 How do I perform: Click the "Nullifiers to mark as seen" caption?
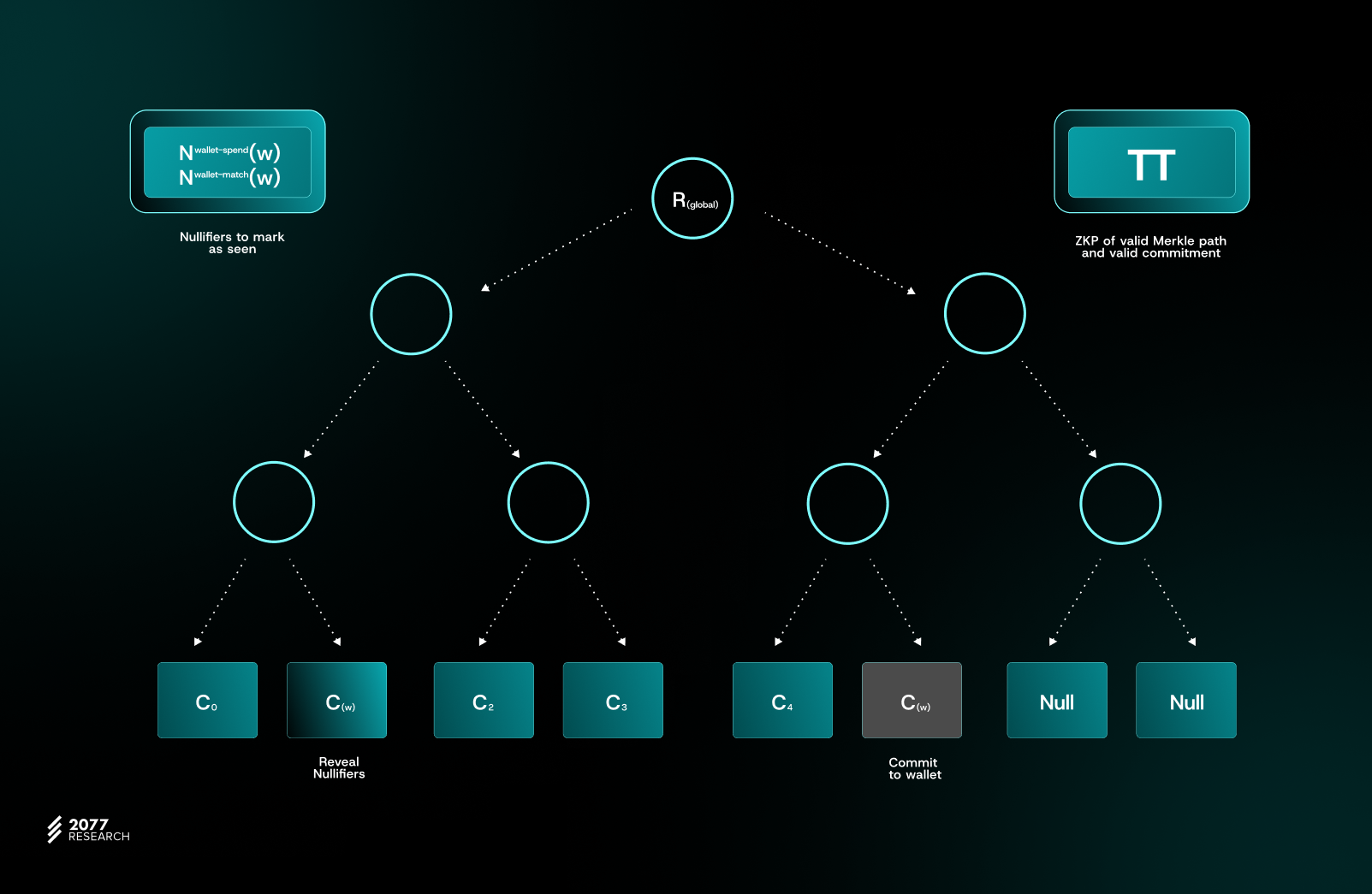[x=232, y=243]
